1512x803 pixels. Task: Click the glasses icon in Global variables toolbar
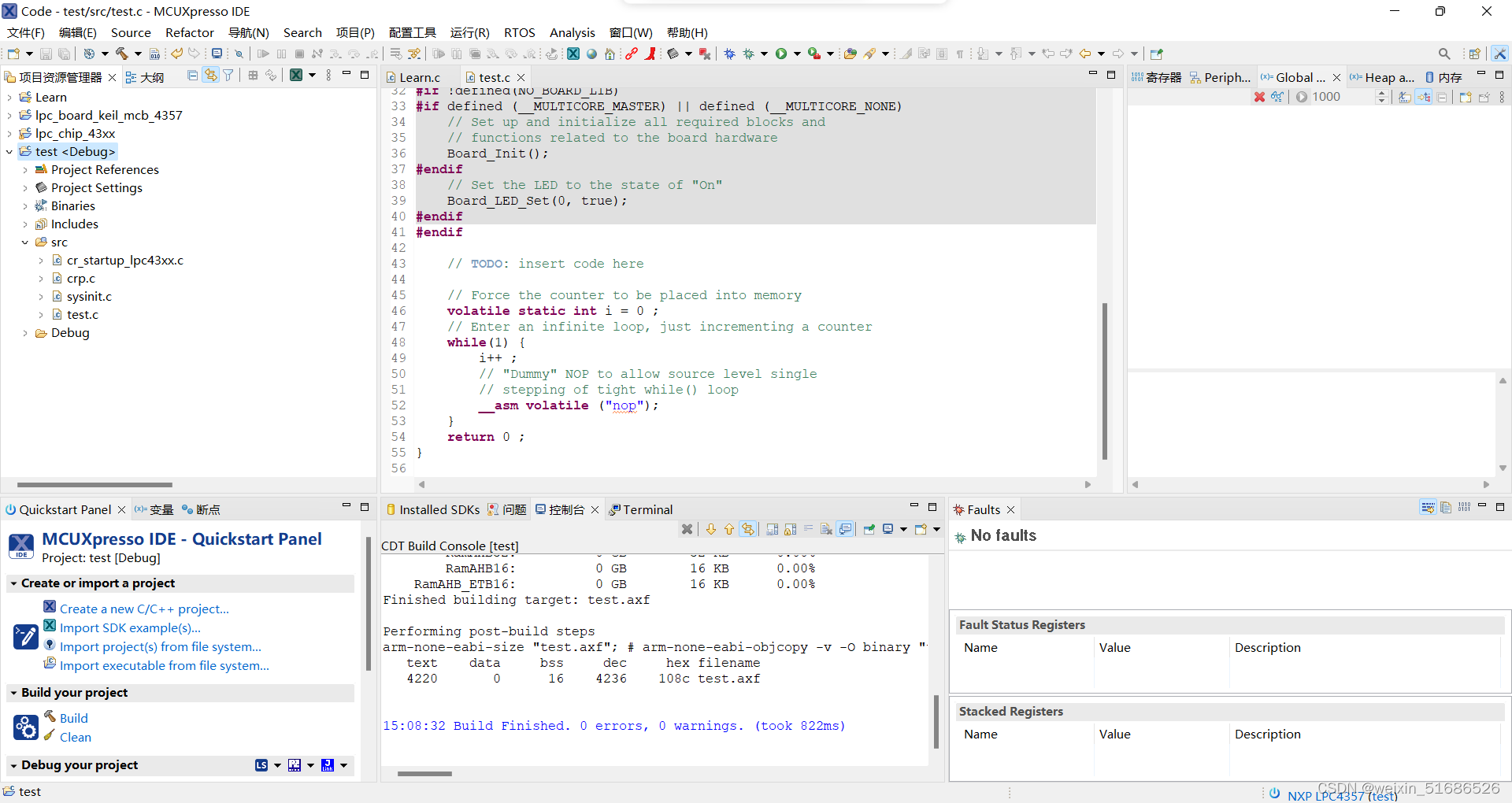[x=1277, y=97]
